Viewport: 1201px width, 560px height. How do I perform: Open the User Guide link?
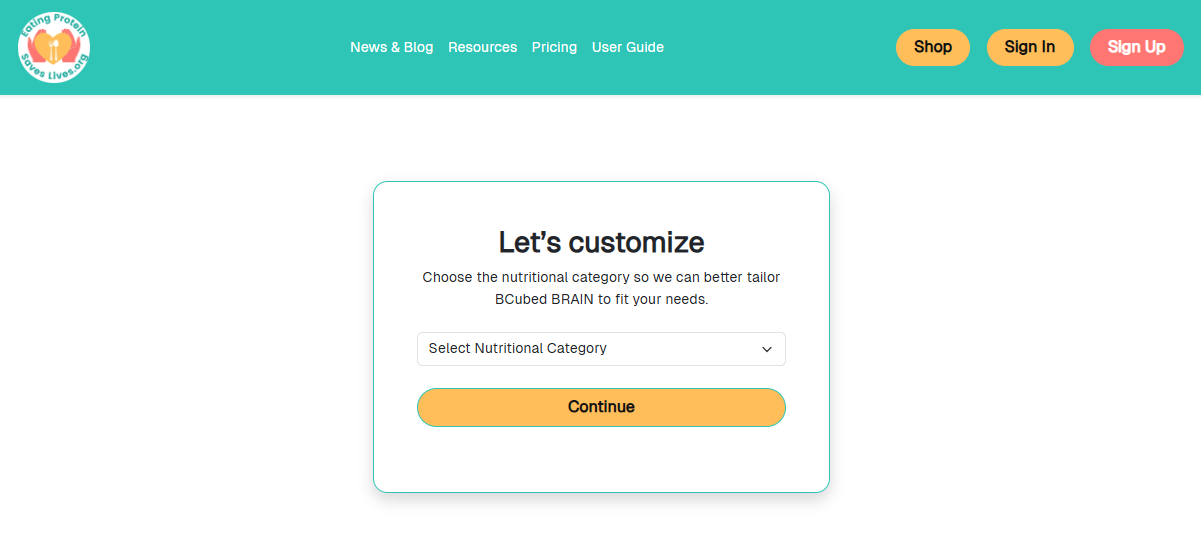coord(627,47)
